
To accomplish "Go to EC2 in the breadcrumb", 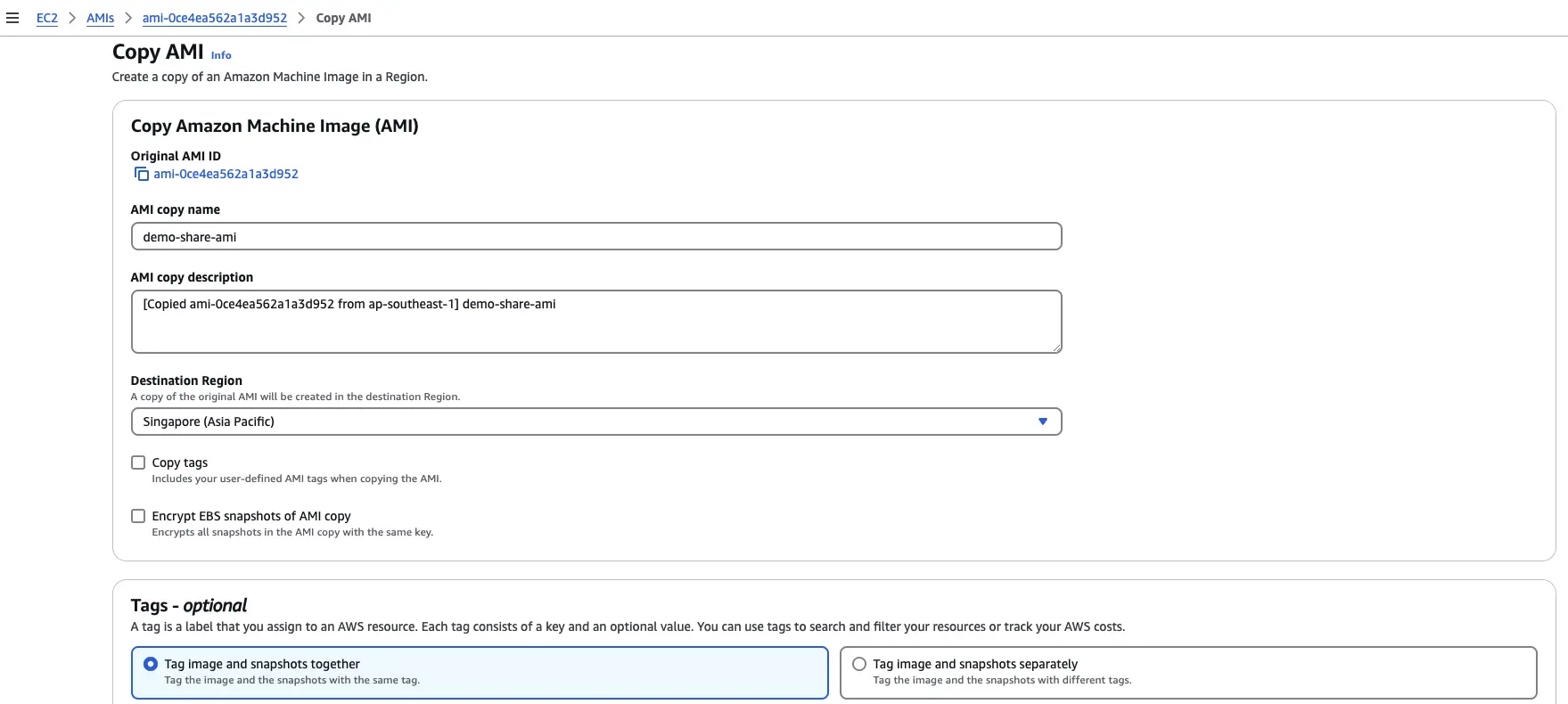I will click(46, 18).
